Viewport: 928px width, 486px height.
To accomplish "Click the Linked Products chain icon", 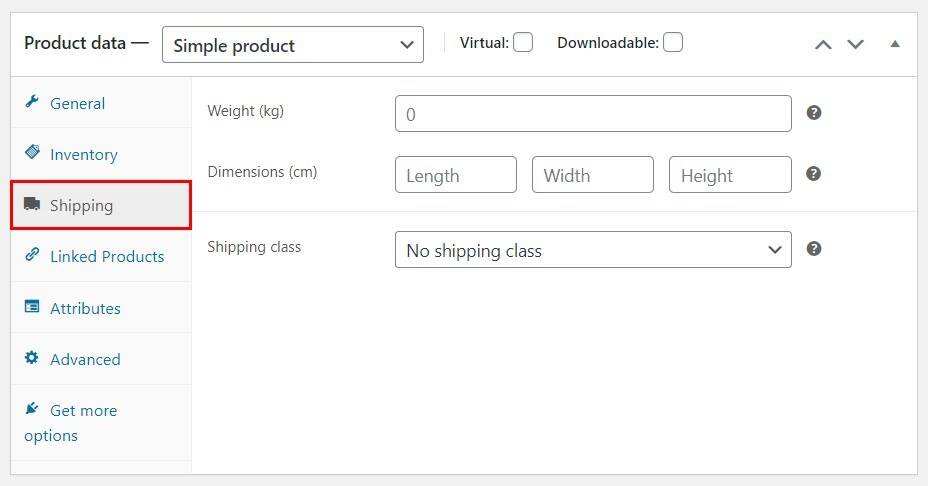I will [32, 255].
